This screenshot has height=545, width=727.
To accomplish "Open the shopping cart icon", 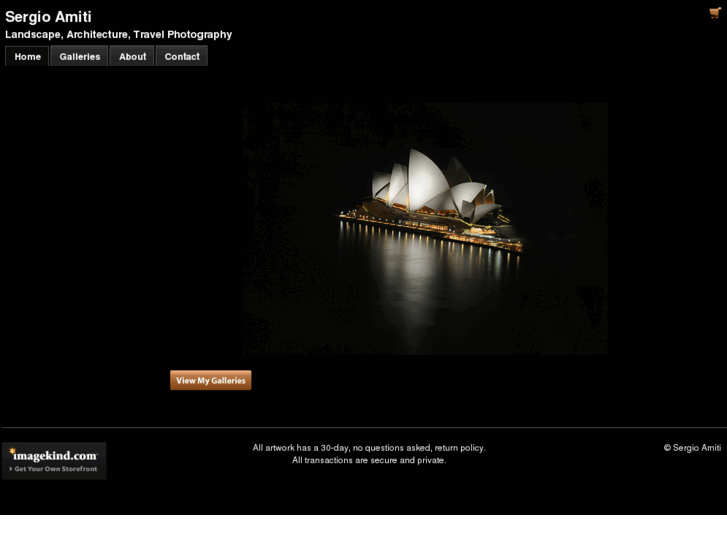I will pyautogui.click(x=714, y=13).
